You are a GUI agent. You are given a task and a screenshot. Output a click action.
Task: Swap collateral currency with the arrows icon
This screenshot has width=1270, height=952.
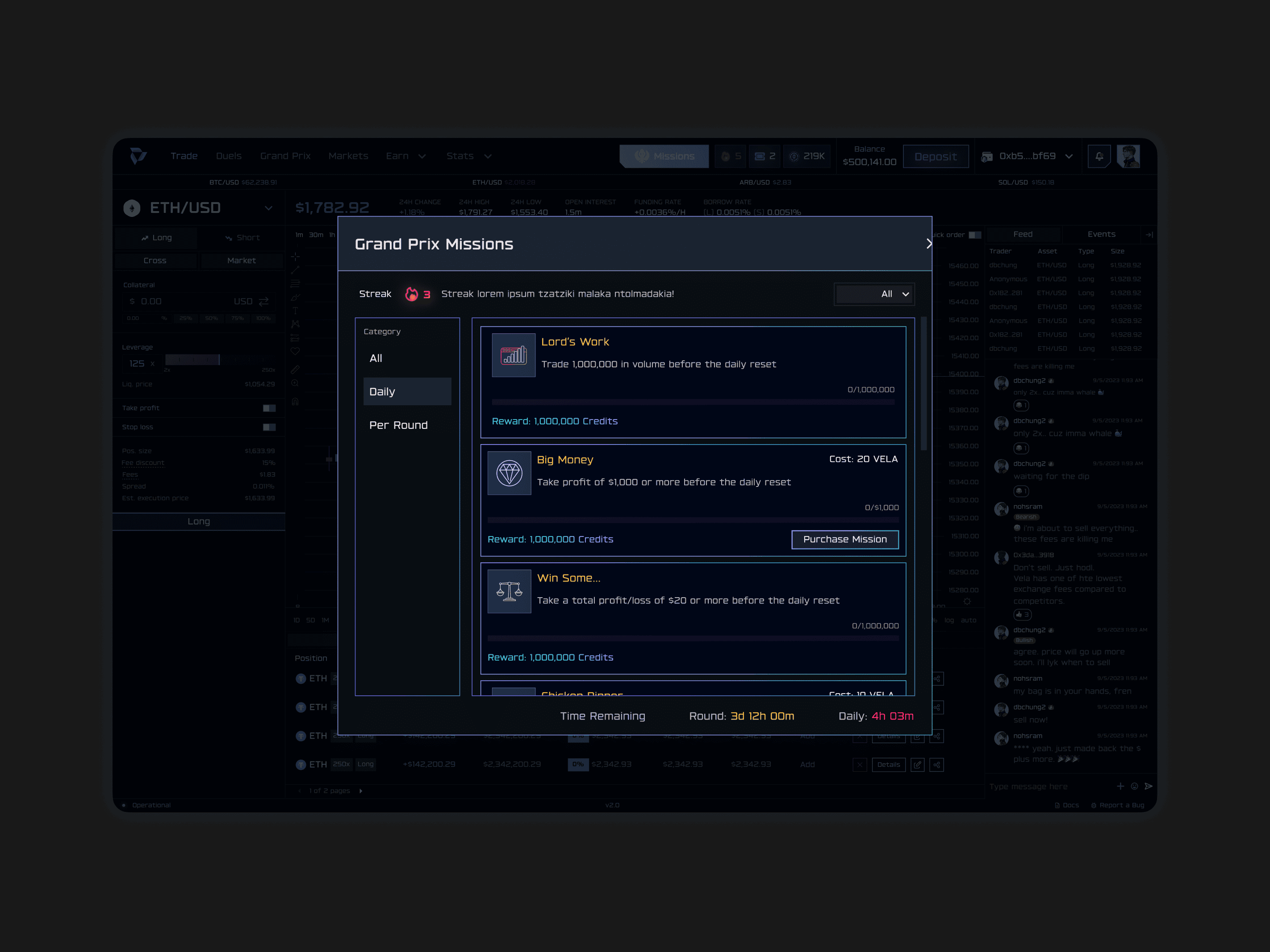263,301
